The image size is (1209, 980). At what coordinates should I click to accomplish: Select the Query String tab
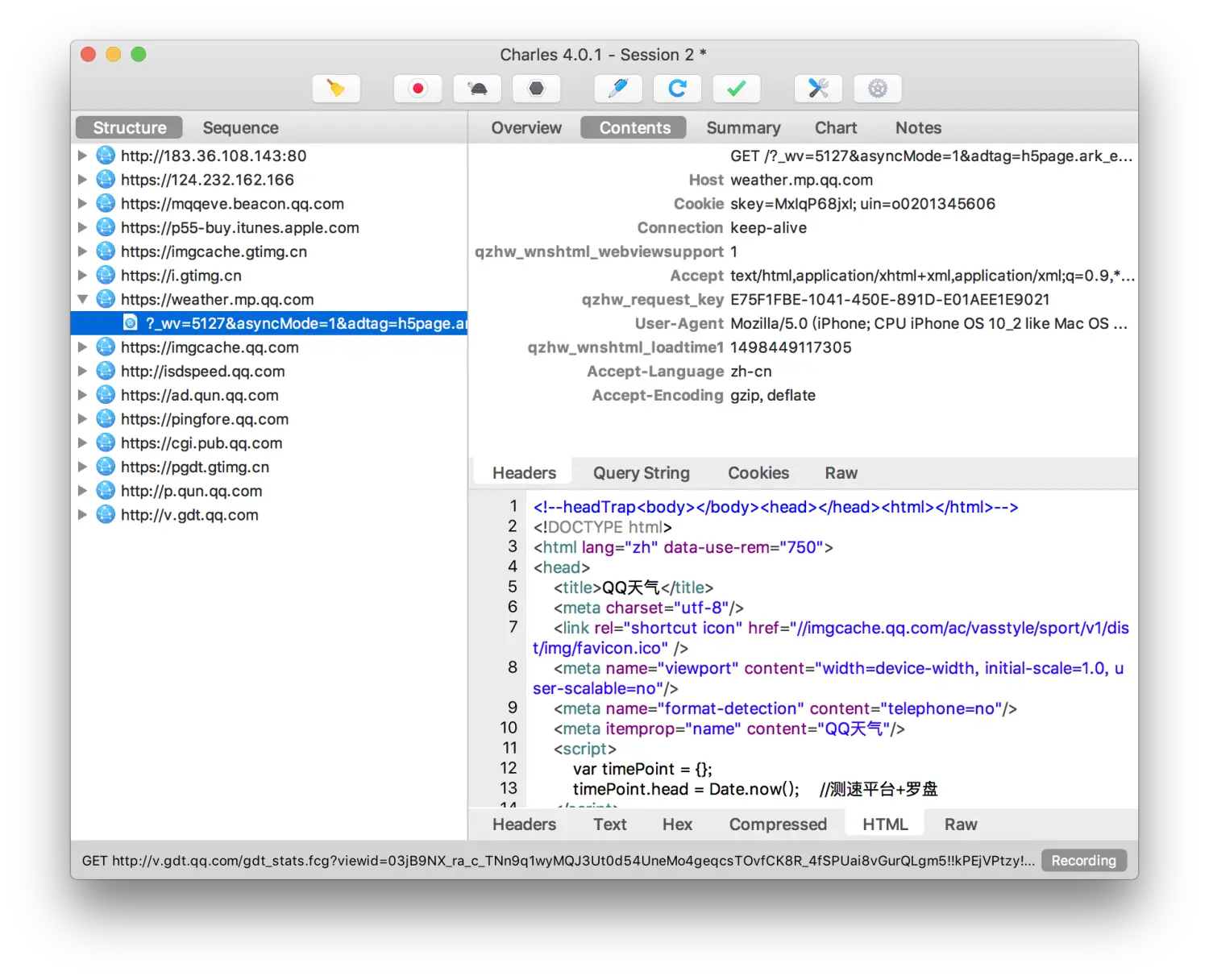642,473
